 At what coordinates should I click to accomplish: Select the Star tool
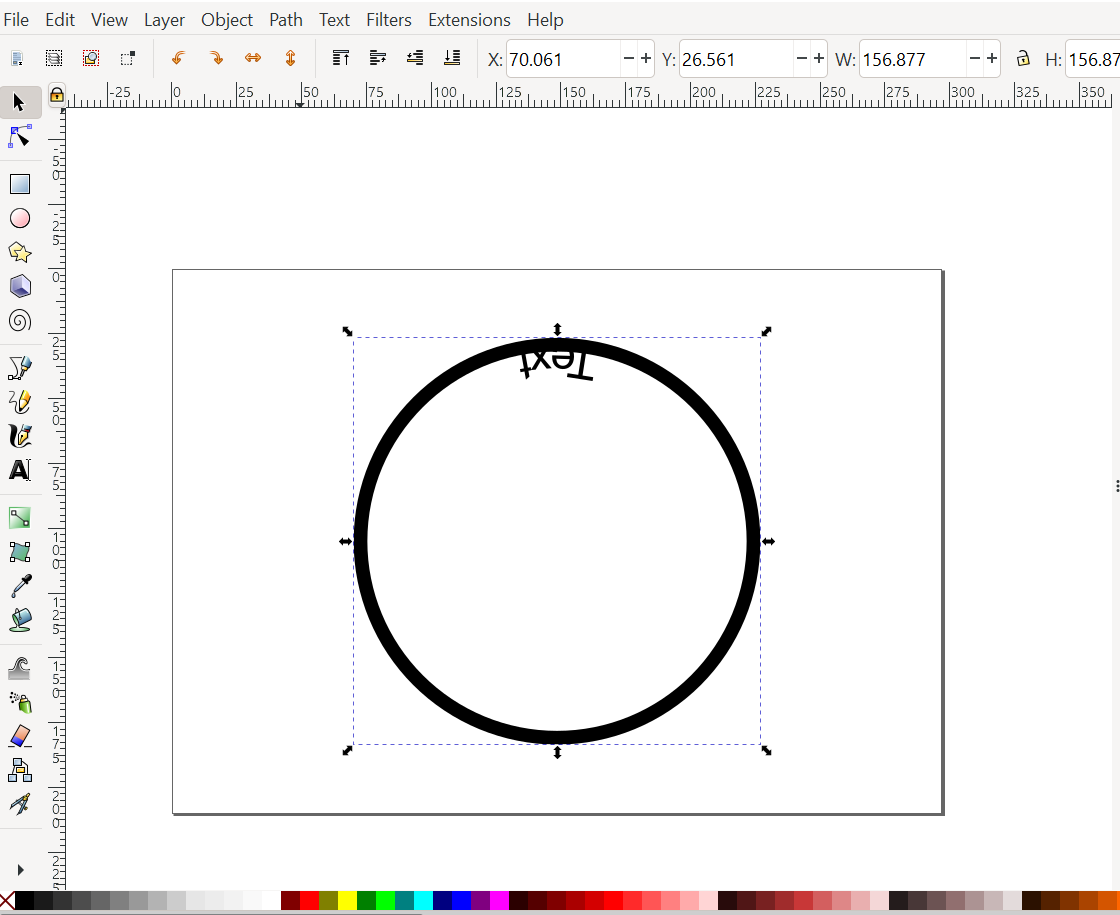click(x=20, y=252)
